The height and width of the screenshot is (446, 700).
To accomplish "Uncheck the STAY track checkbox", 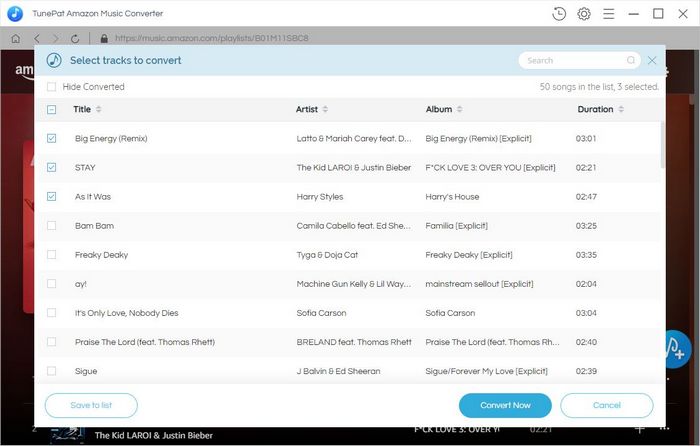I will (x=51, y=167).
